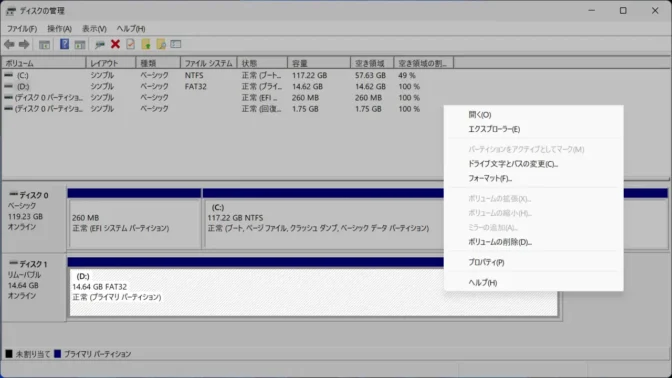
Task: Click the Disk Management title bar icon
Action: 11,11
